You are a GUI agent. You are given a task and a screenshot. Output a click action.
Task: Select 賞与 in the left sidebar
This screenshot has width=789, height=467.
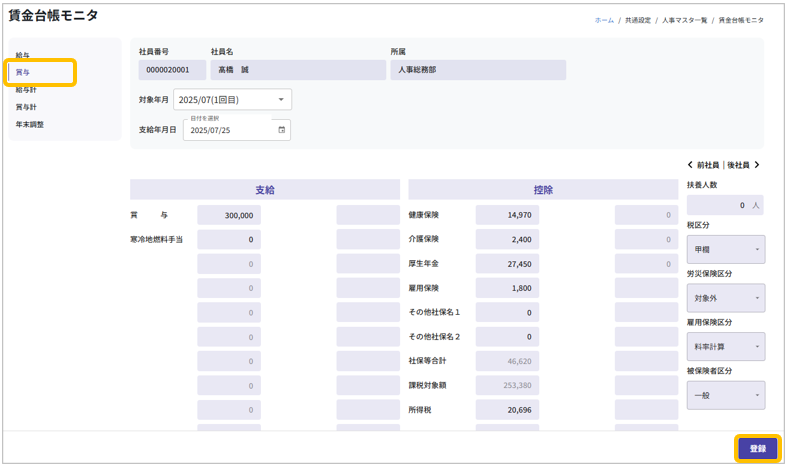click(x=22, y=73)
